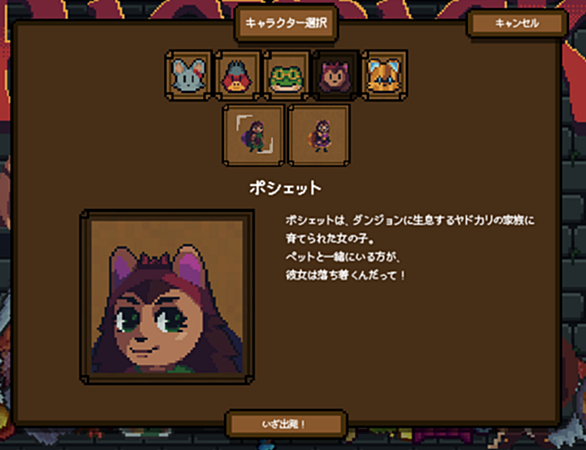Click the ポシェット character name heading
This screenshot has height=450, width=586.
[x=286, y=188]
